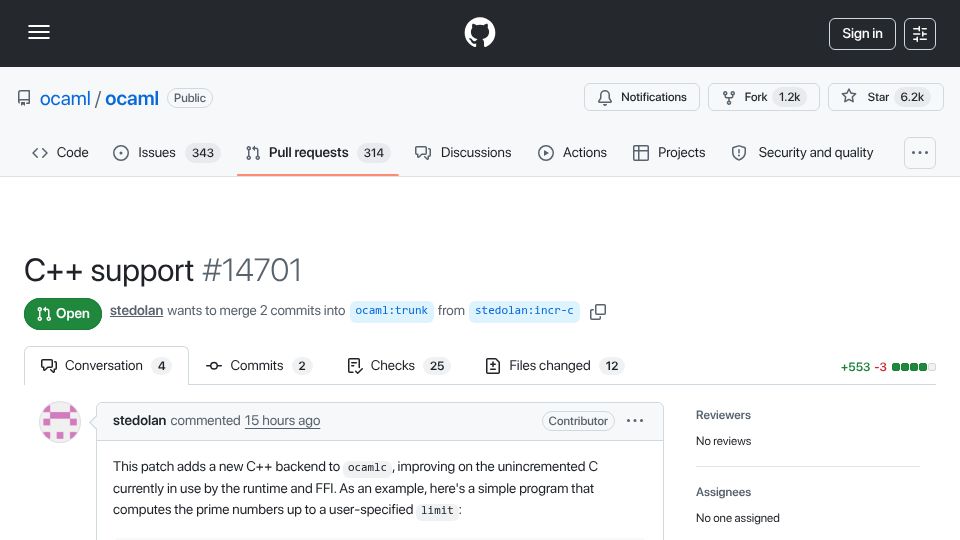Open the Issues tab

pyautogui.click(x=166, y=153)
